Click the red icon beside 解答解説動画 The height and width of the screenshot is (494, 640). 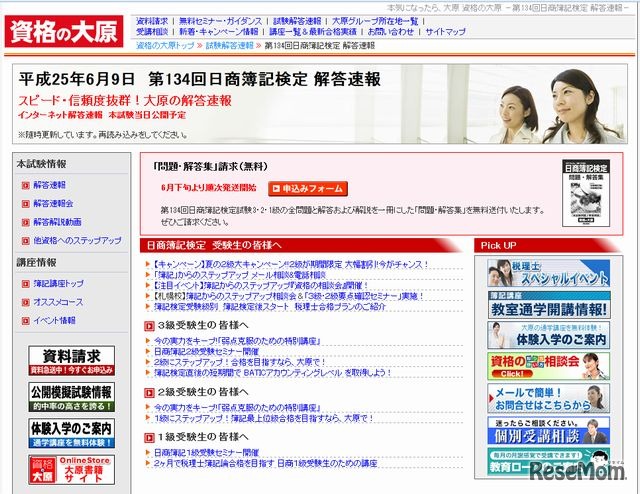point(26,222)
